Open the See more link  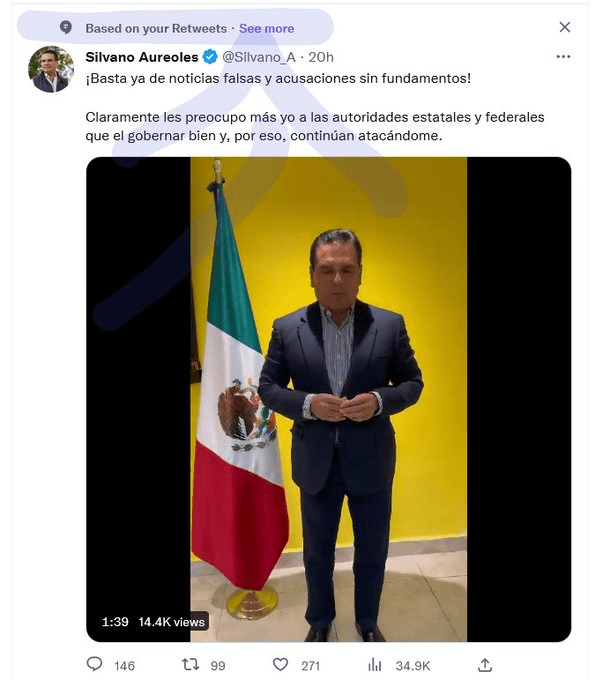click(x=267, y=29)
